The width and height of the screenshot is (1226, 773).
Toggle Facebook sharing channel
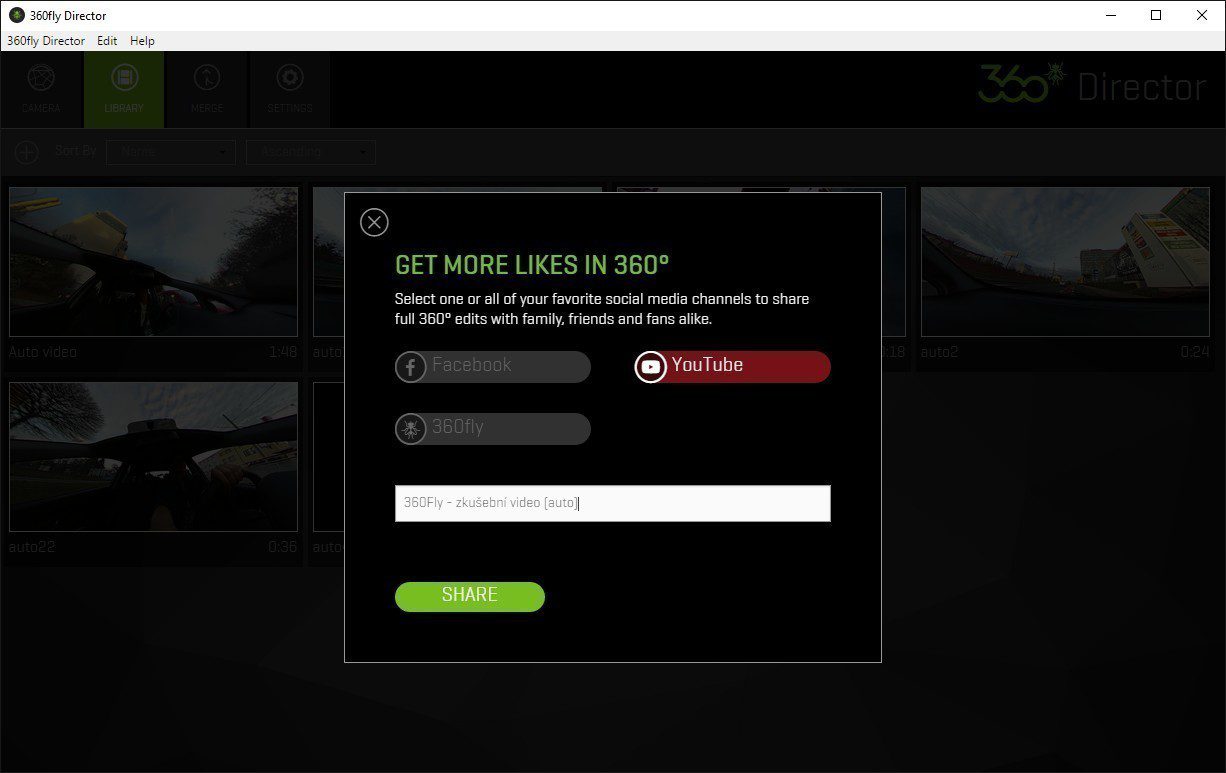493,367
